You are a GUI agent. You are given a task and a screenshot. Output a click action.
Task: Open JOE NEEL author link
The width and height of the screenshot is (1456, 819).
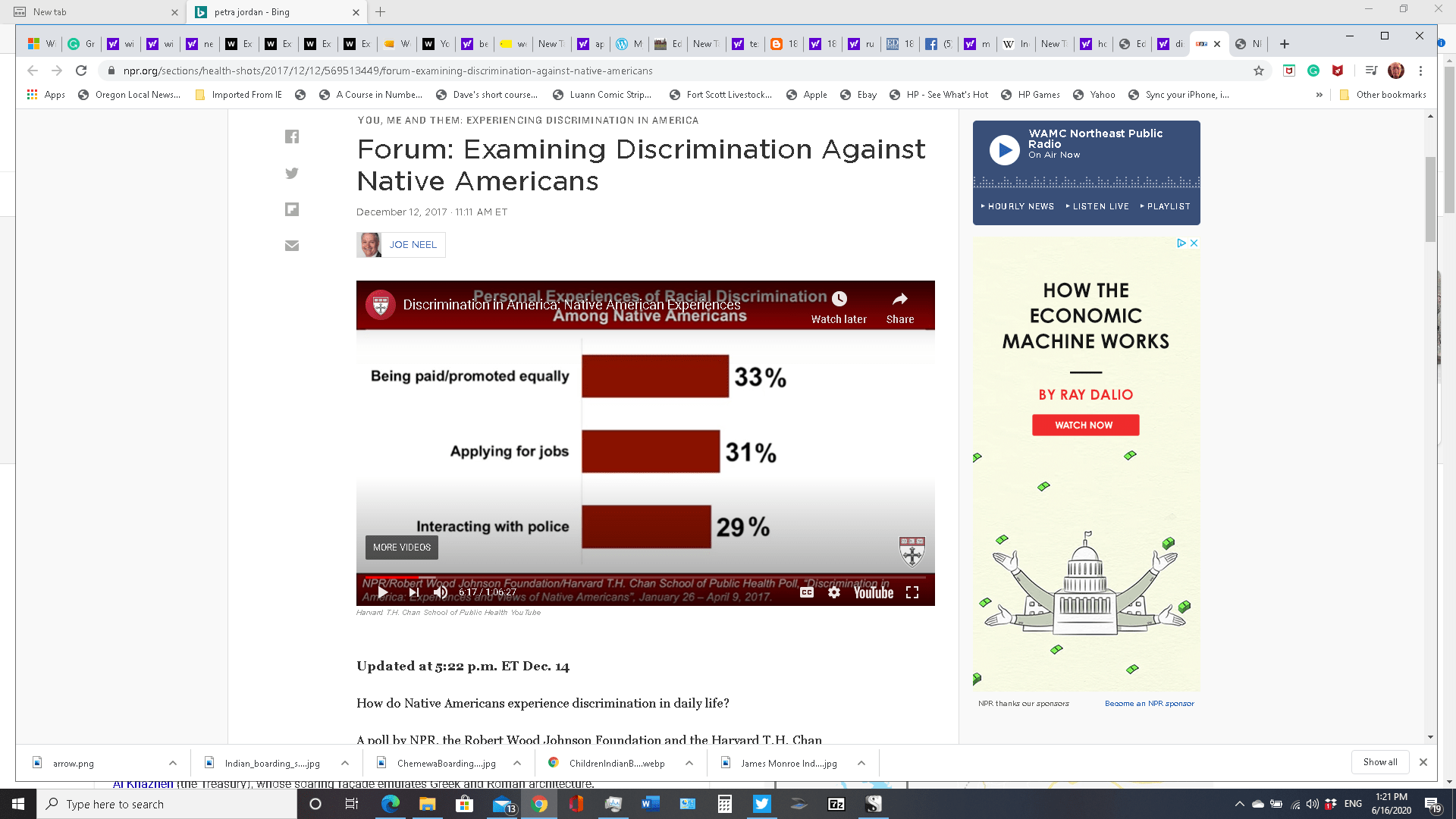pos(413,245)
